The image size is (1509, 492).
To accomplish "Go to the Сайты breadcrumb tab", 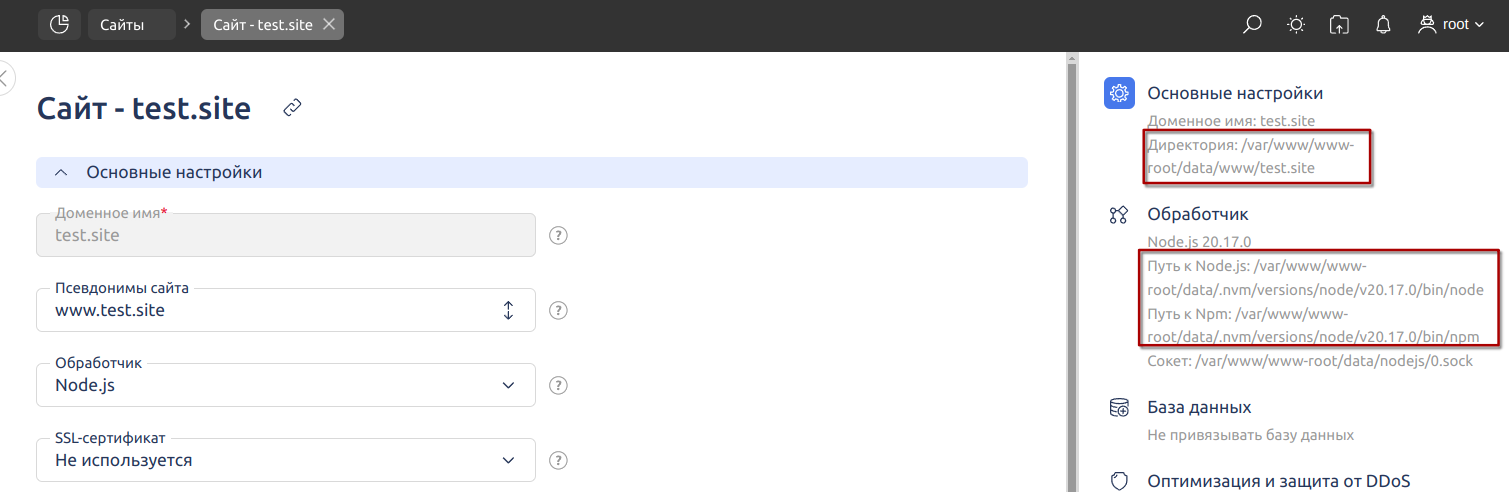I will (131, 24).
